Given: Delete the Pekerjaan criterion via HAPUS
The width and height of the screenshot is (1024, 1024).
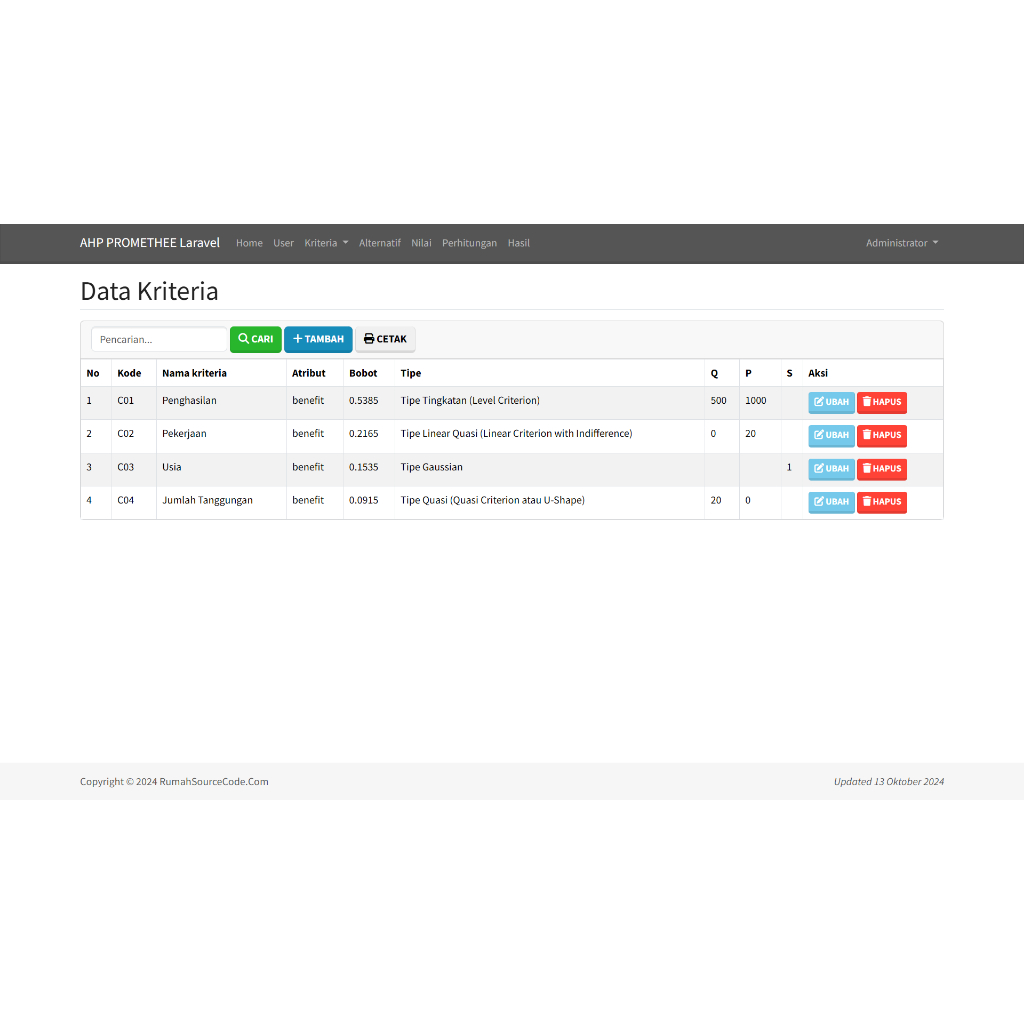Looking at the screenshot, I should tap(882, 436).
